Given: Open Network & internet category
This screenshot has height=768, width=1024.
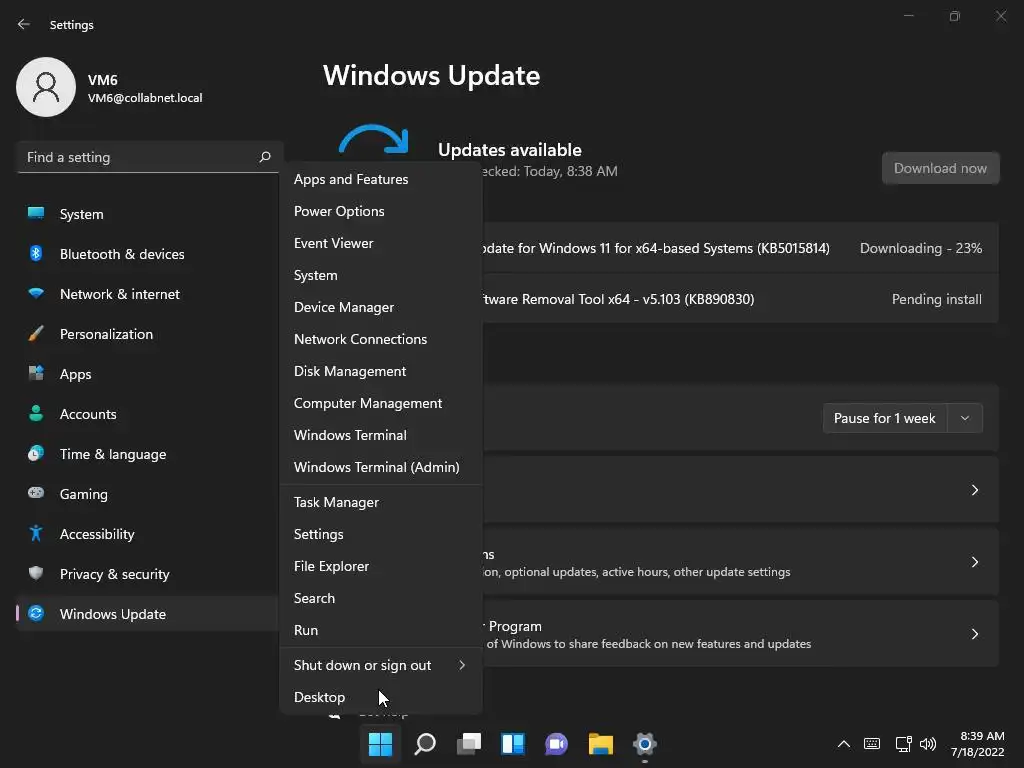Looking at the screenshot, I should [148, 294].
